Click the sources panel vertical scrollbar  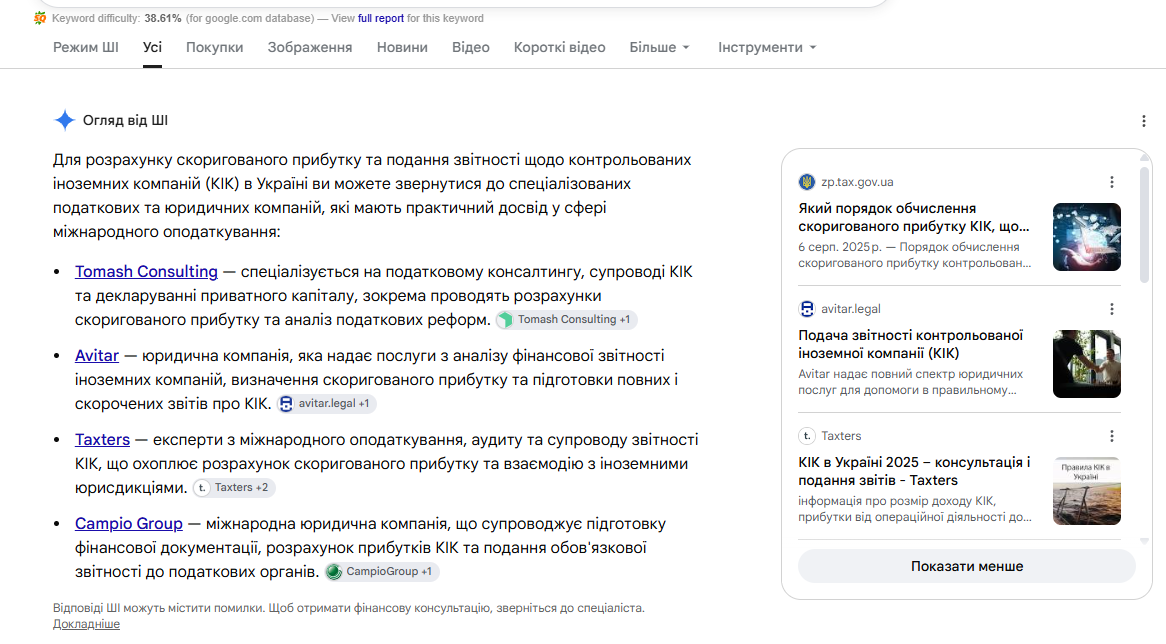coord(1144,225)
